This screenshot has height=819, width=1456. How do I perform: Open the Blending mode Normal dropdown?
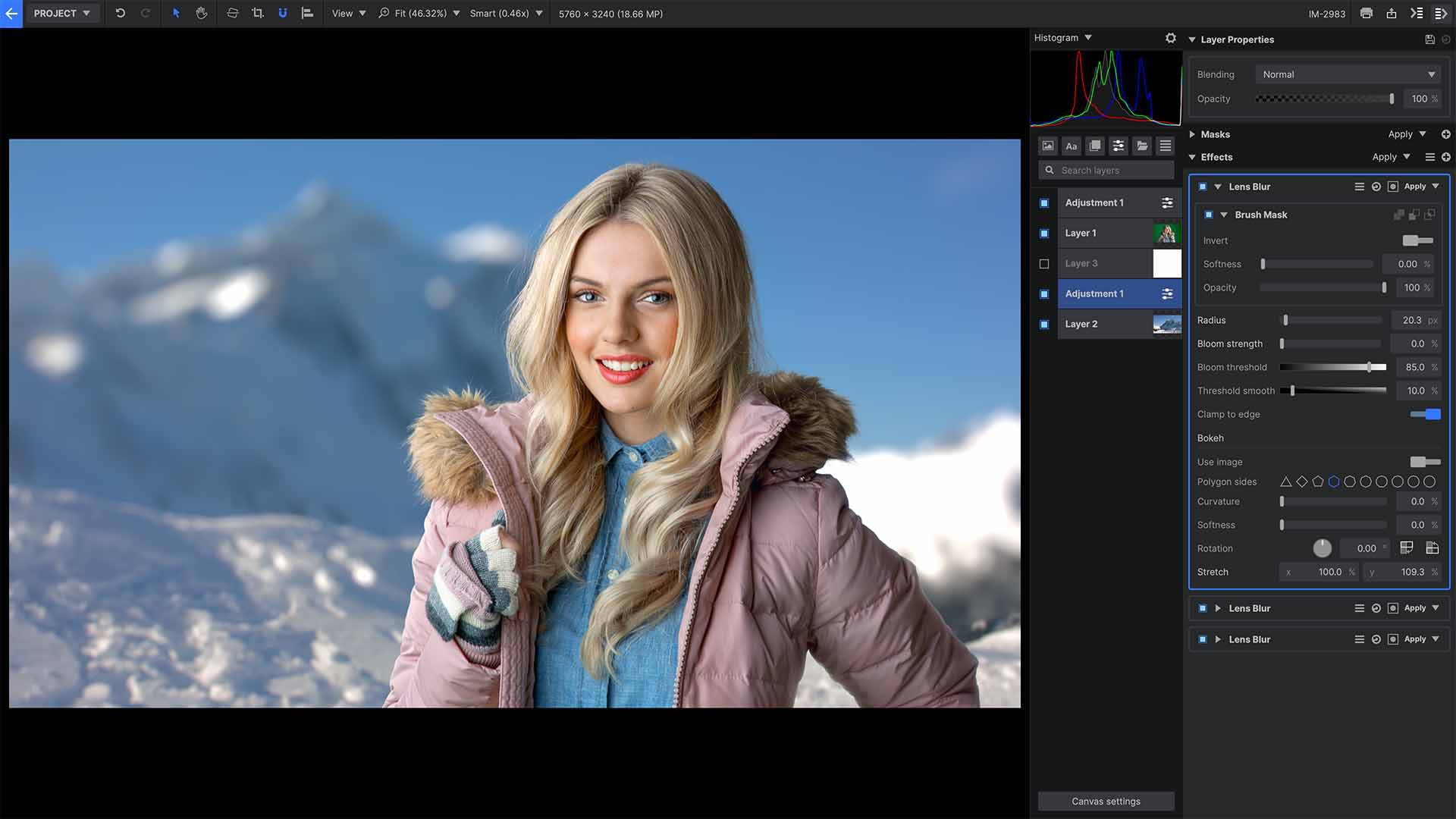tap(1348, 74)
